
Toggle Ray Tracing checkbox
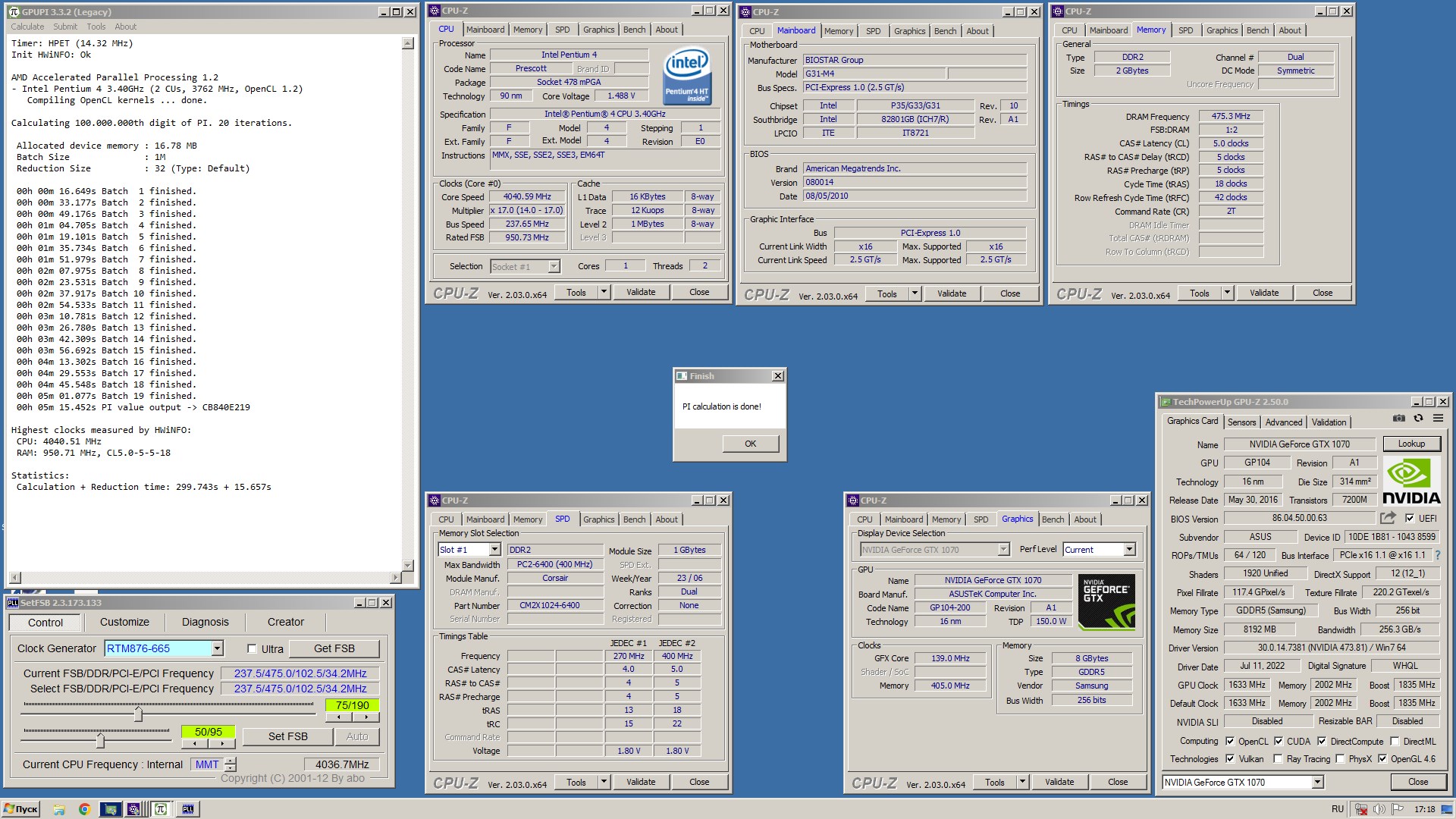pos(1278,758)
